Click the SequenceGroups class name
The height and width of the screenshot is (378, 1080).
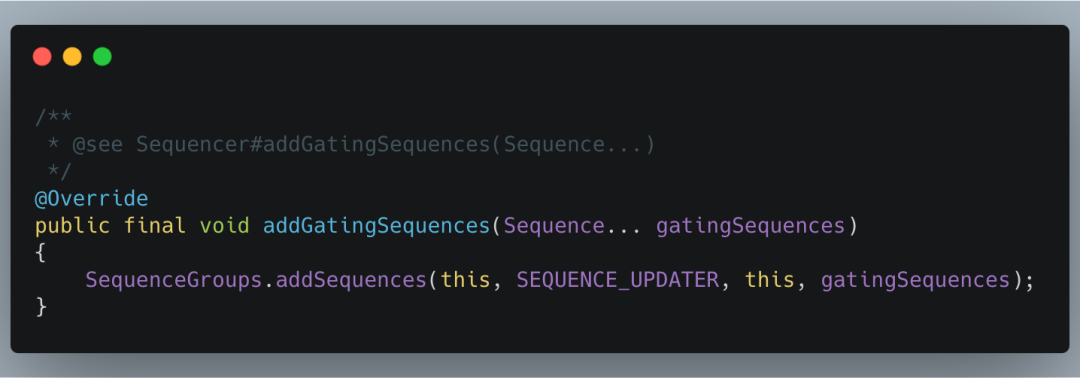coord(174,280)
